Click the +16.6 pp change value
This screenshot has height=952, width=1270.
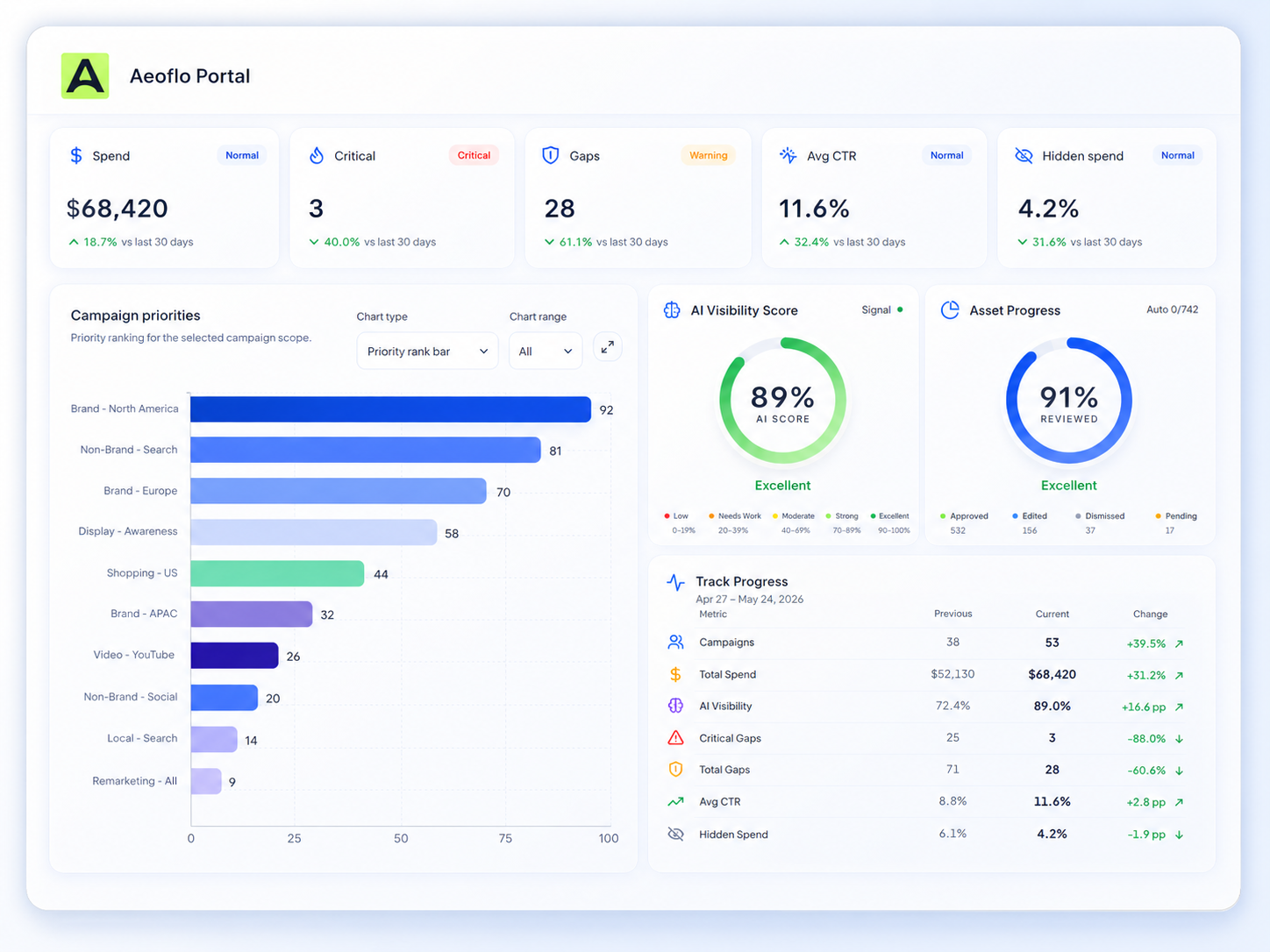[x=1144, y=707]
